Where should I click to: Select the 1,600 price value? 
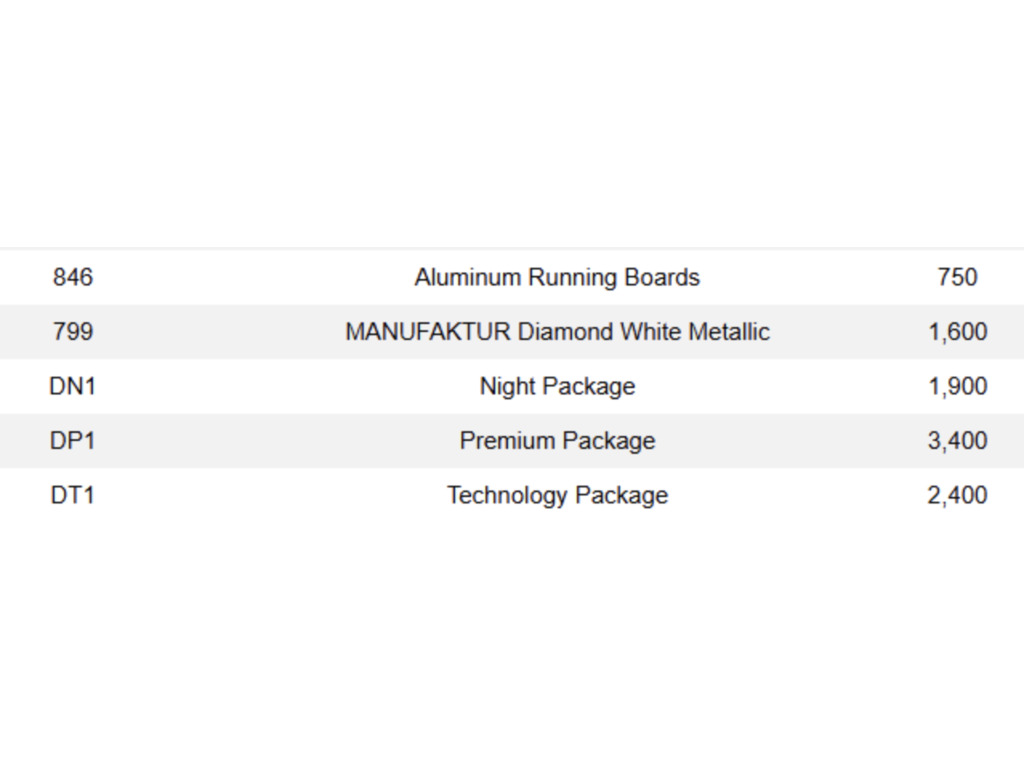click(x=957, y=332)
